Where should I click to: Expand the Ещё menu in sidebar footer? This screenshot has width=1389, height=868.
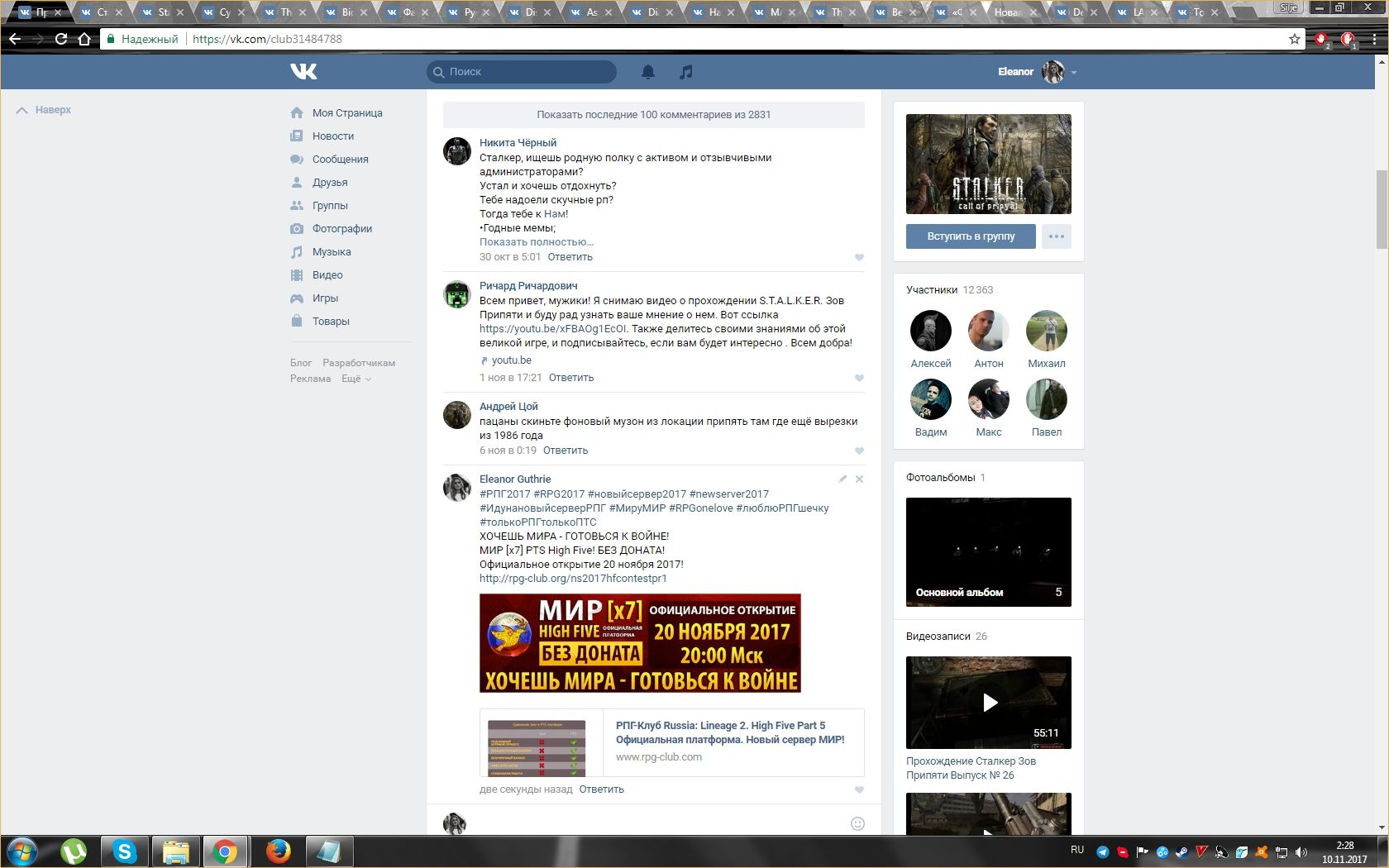click(356, 379)
